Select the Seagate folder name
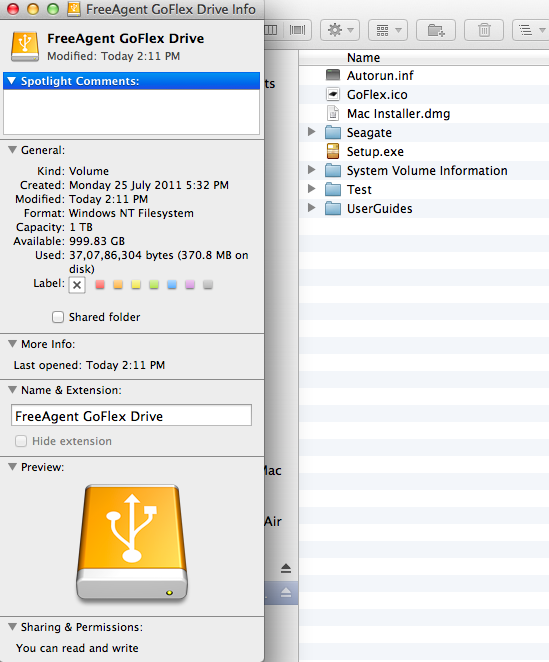The image size is (549, 662). click(369, 133)
